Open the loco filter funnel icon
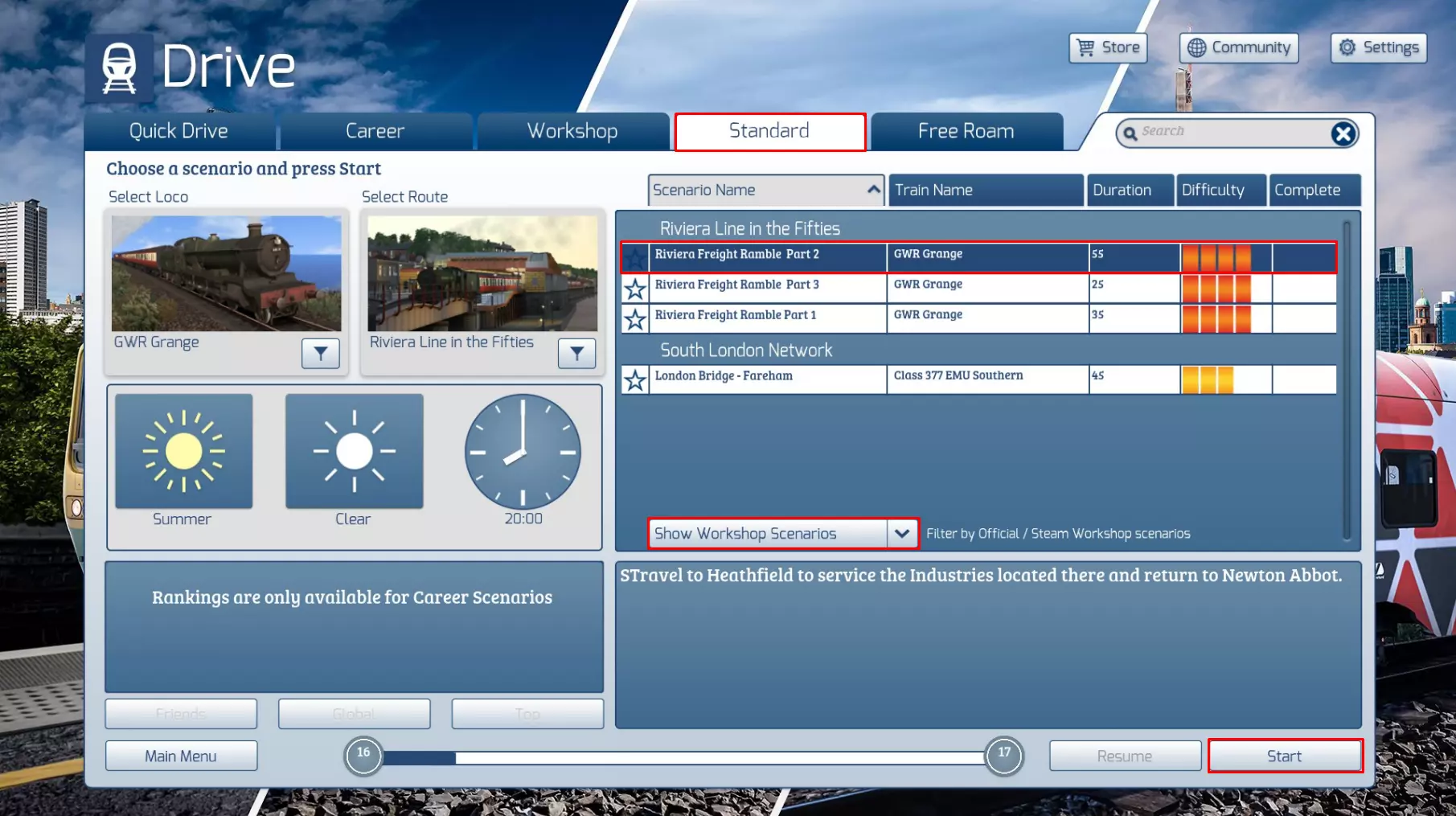1456x816 pixels. coord(321,353)
